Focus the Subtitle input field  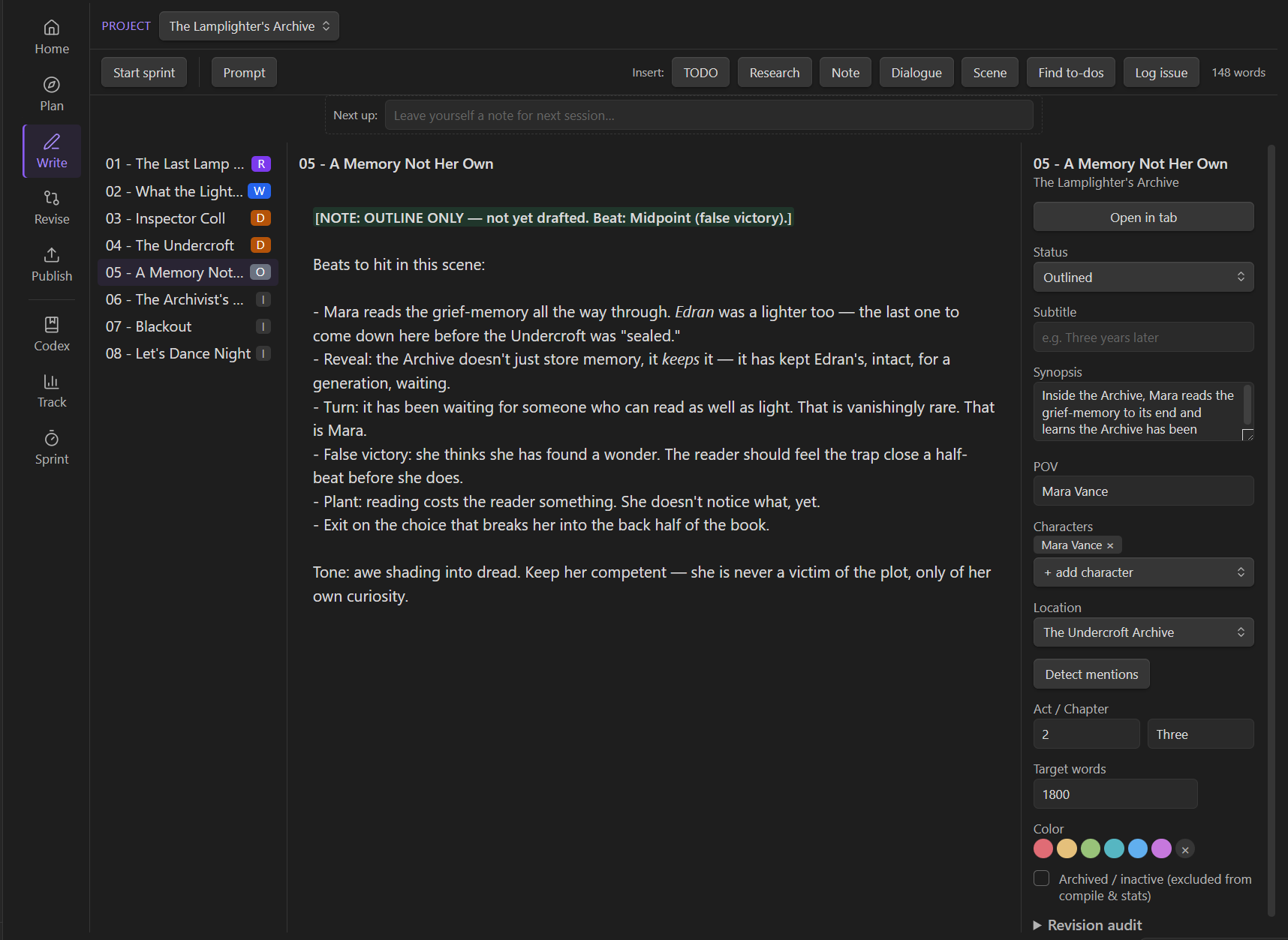pos(1144,338)
